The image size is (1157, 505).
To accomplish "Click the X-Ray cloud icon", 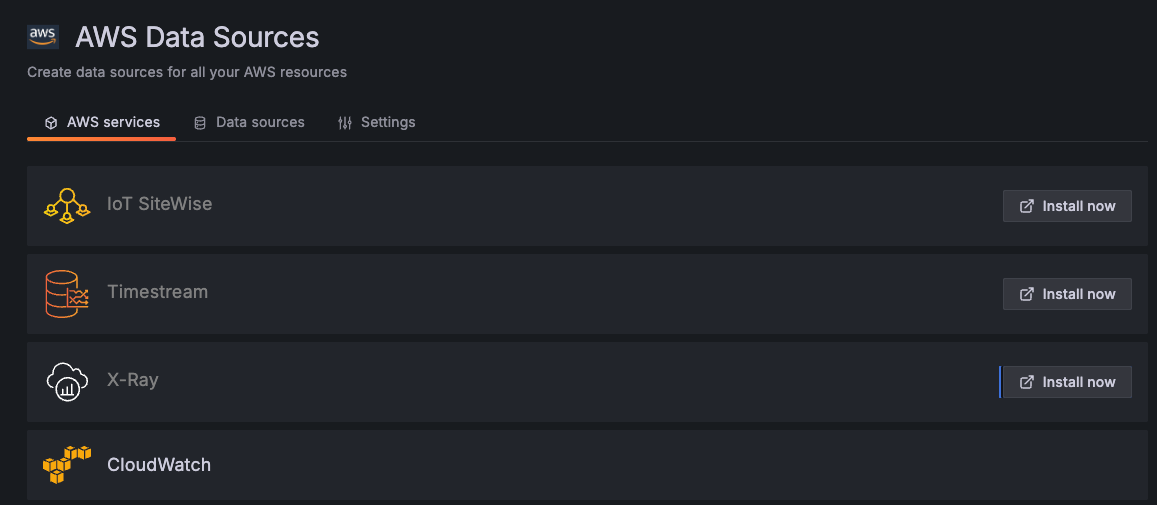I will 67,381.
